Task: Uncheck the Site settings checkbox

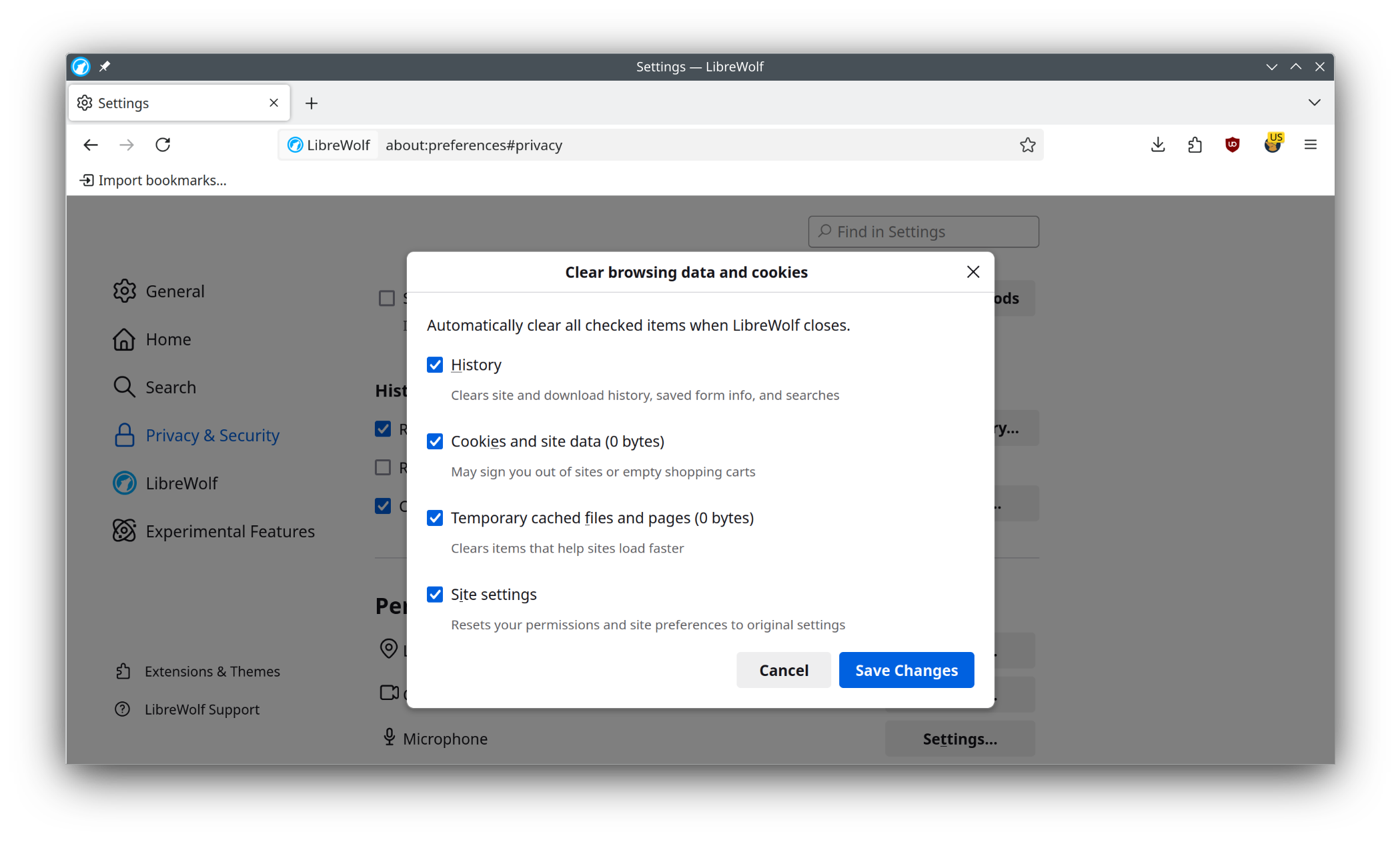Action: point(435,594)
